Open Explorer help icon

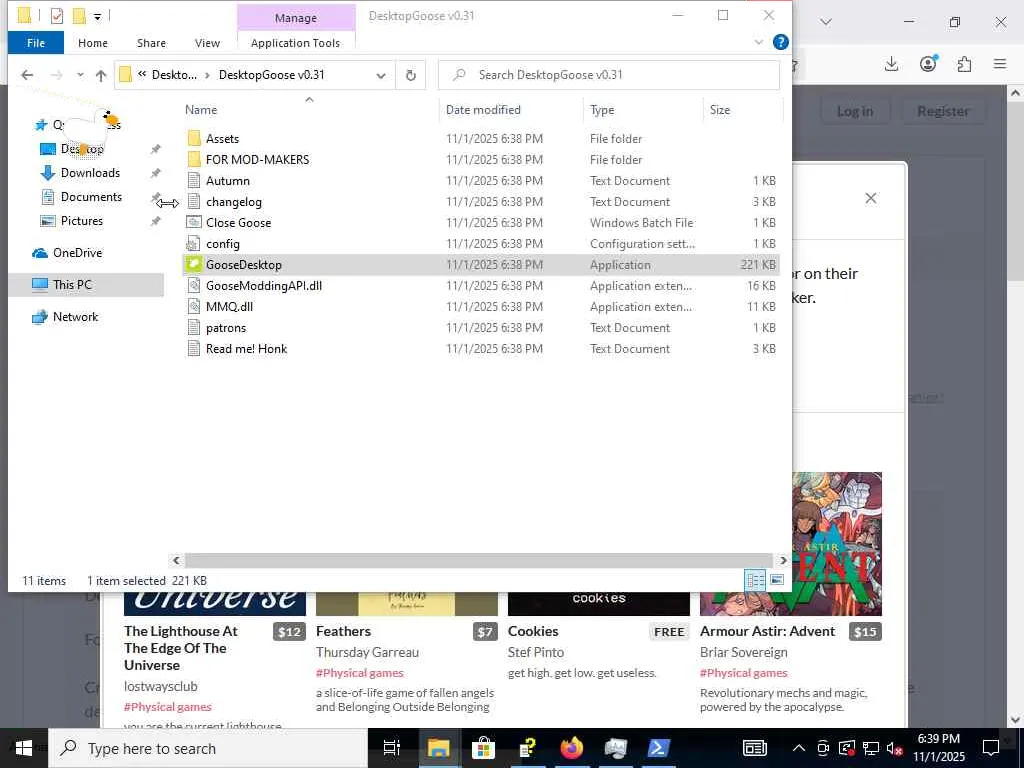[x=780, y=42]
